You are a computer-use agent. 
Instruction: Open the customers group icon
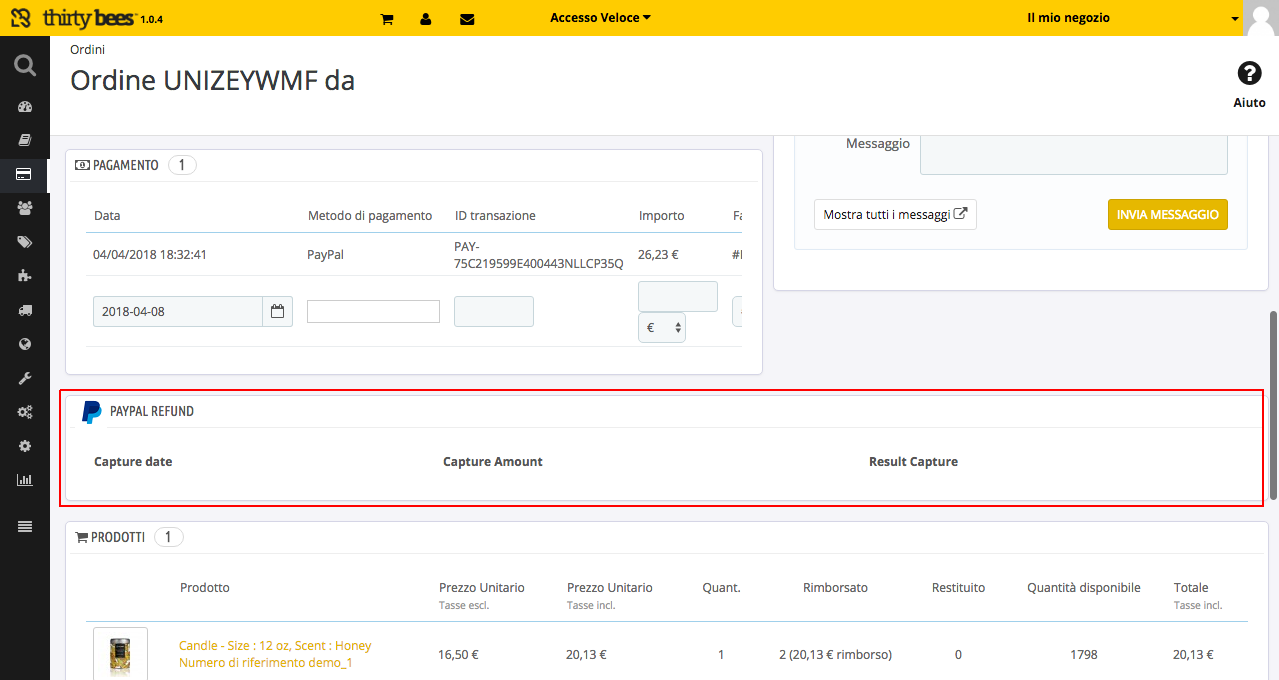pos(25,208)
